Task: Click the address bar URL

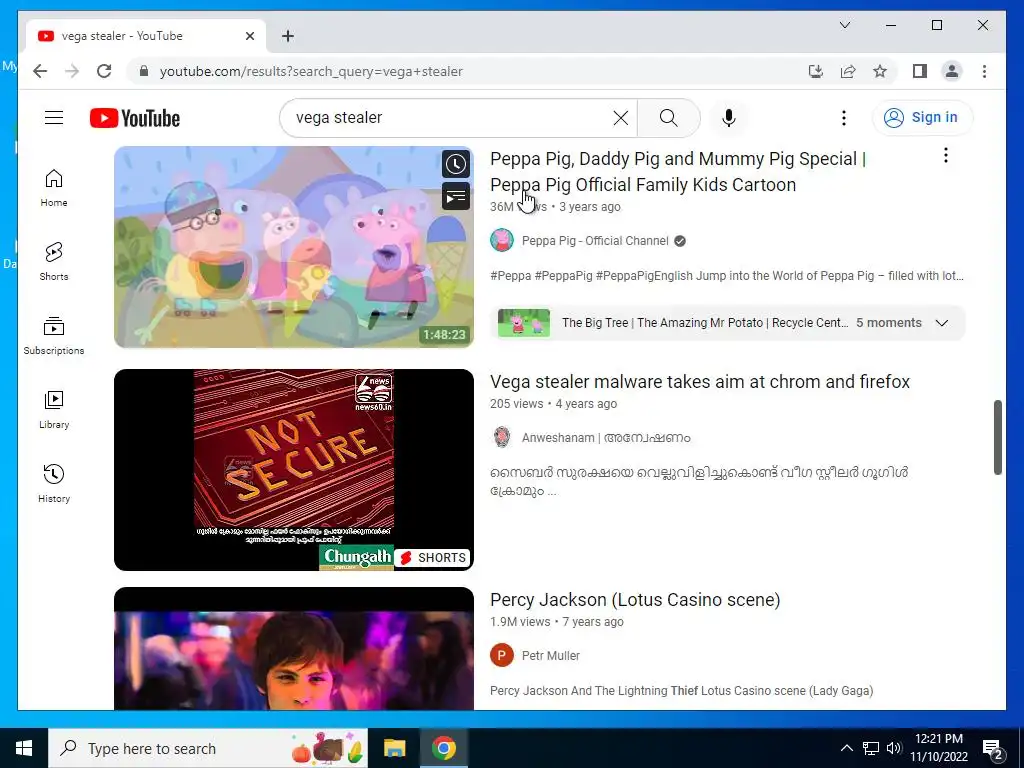Action: pos(311,71)
